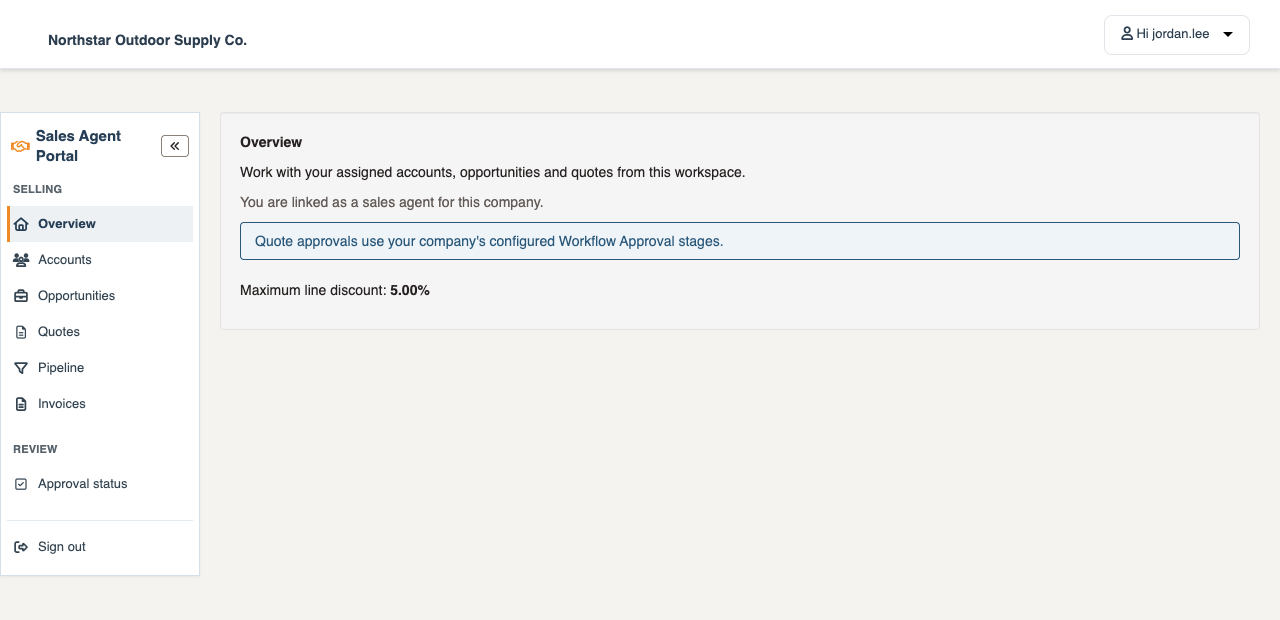Screen dimensions: 1280x620
Task: Click the Northstar Outdoor Supply Co. title
Action: (x=147, y=40)
